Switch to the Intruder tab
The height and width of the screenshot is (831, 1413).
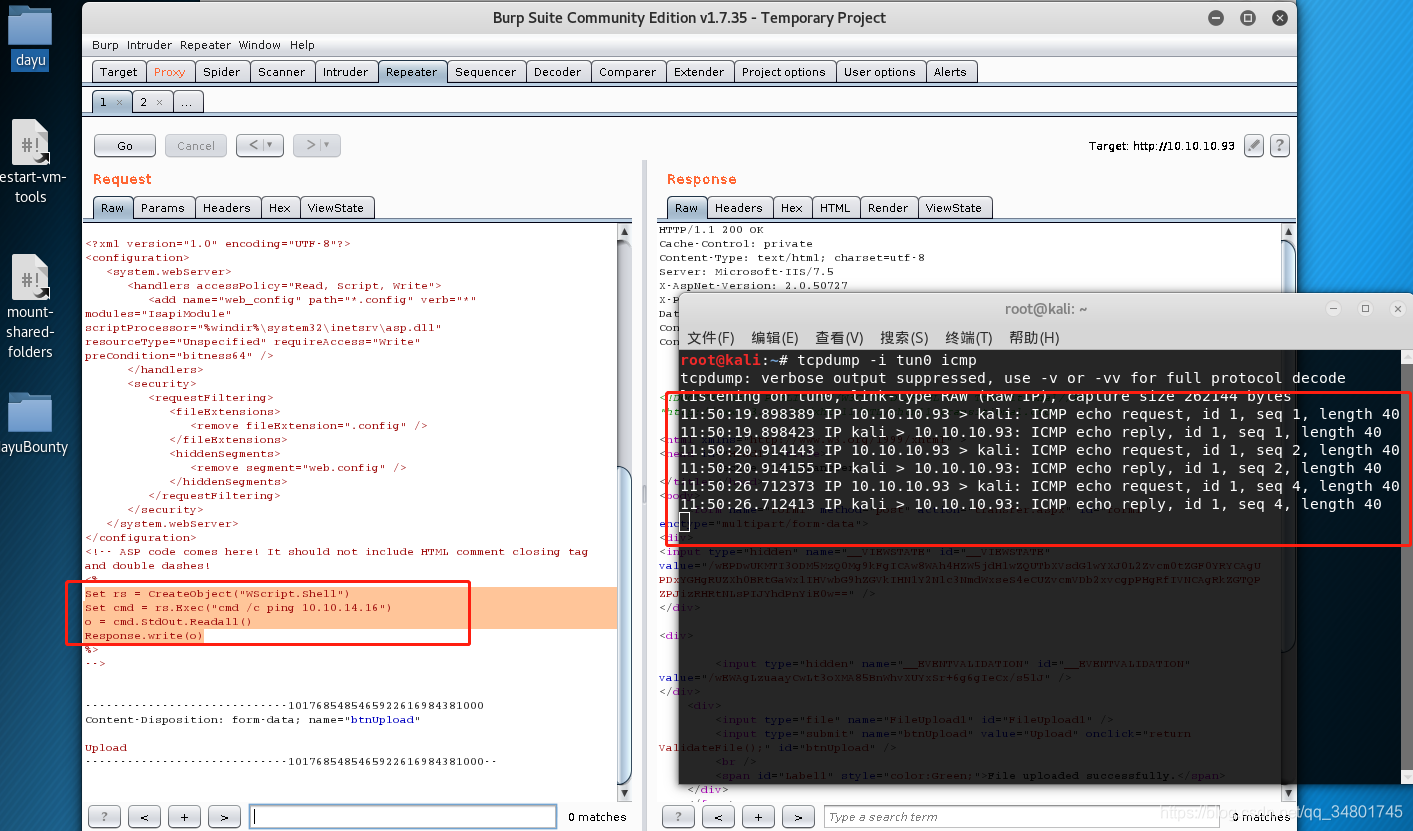click(x=346, y=72)
